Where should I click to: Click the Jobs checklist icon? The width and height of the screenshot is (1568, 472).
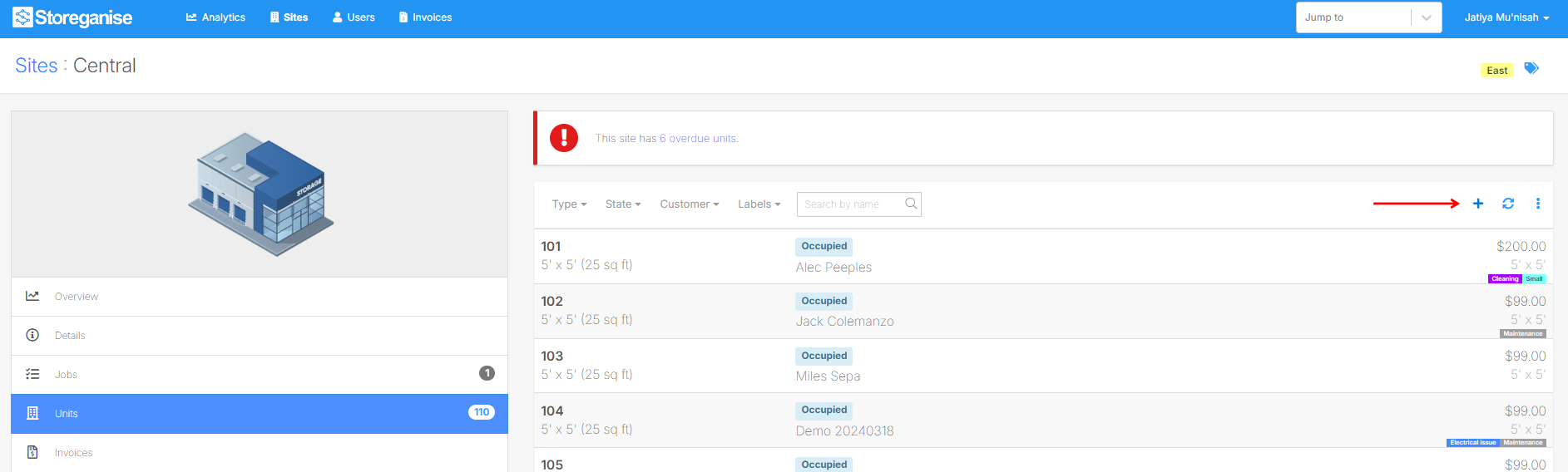pos(32,374)
